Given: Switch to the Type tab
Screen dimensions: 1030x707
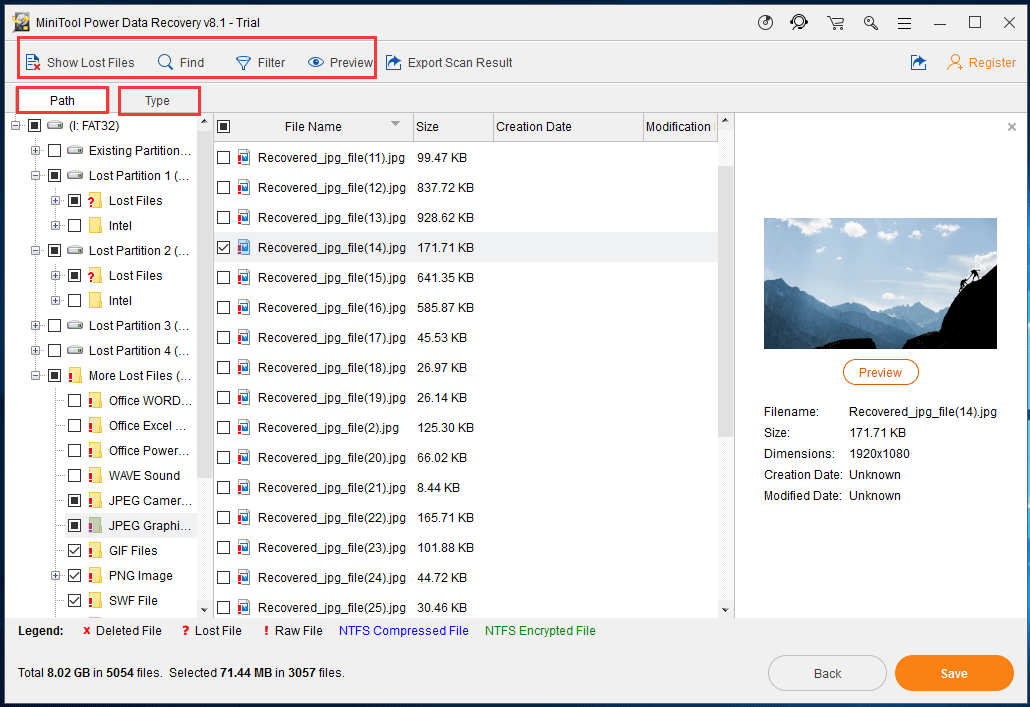Looking at the screenshot, I should coord(157,100).
